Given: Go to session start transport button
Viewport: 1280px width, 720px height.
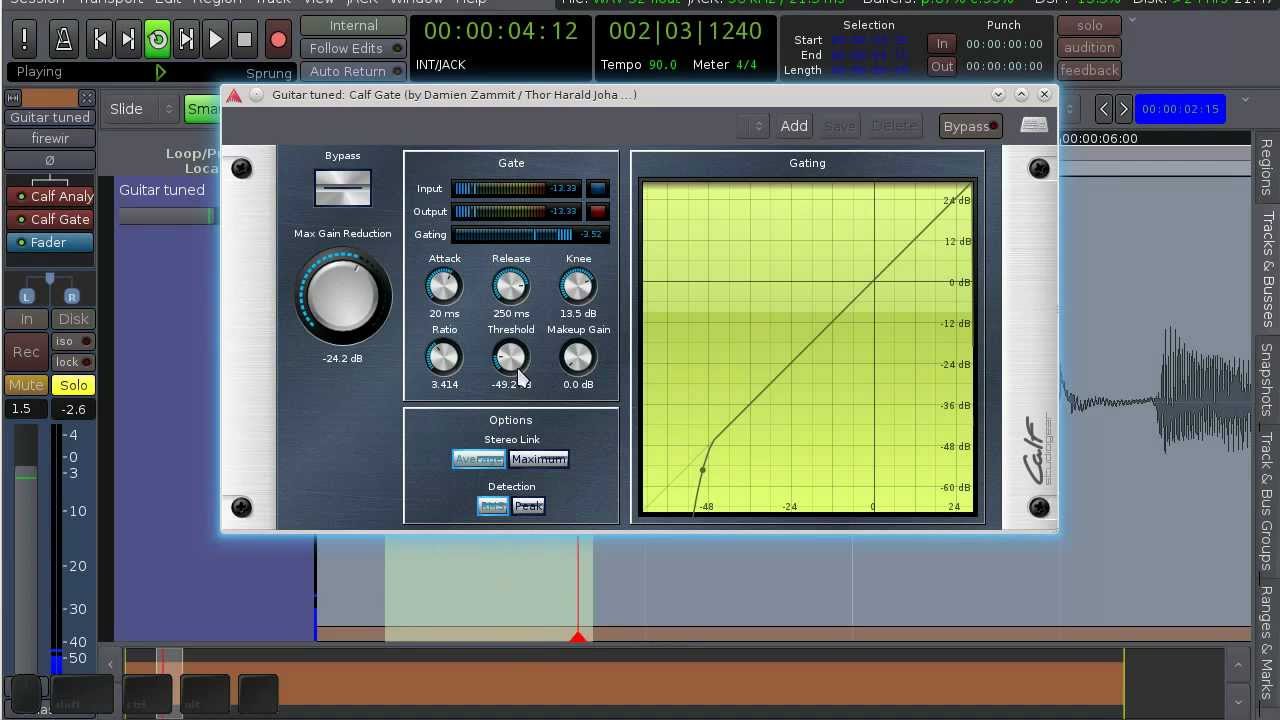Looking at the screenshot, I should (100, 40).
